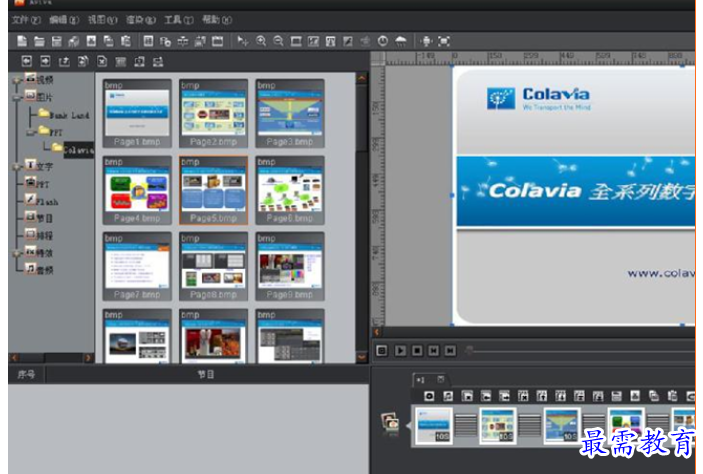Click the next frame playback button
This screenshot has width=703, height=474.
click(450, 350)
